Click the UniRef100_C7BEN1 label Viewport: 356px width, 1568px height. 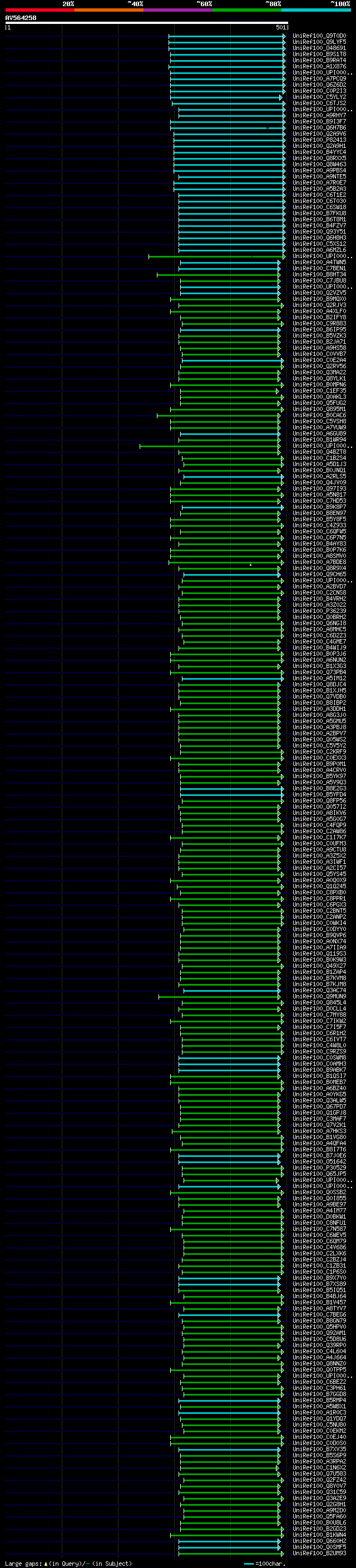click(319, 268)
